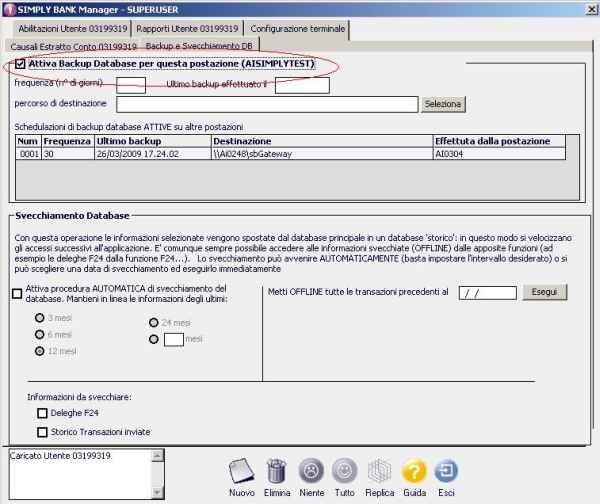Open the Rapporti Utente 03199319 tab
Screen dimensions: 600x504
[187, 29]
